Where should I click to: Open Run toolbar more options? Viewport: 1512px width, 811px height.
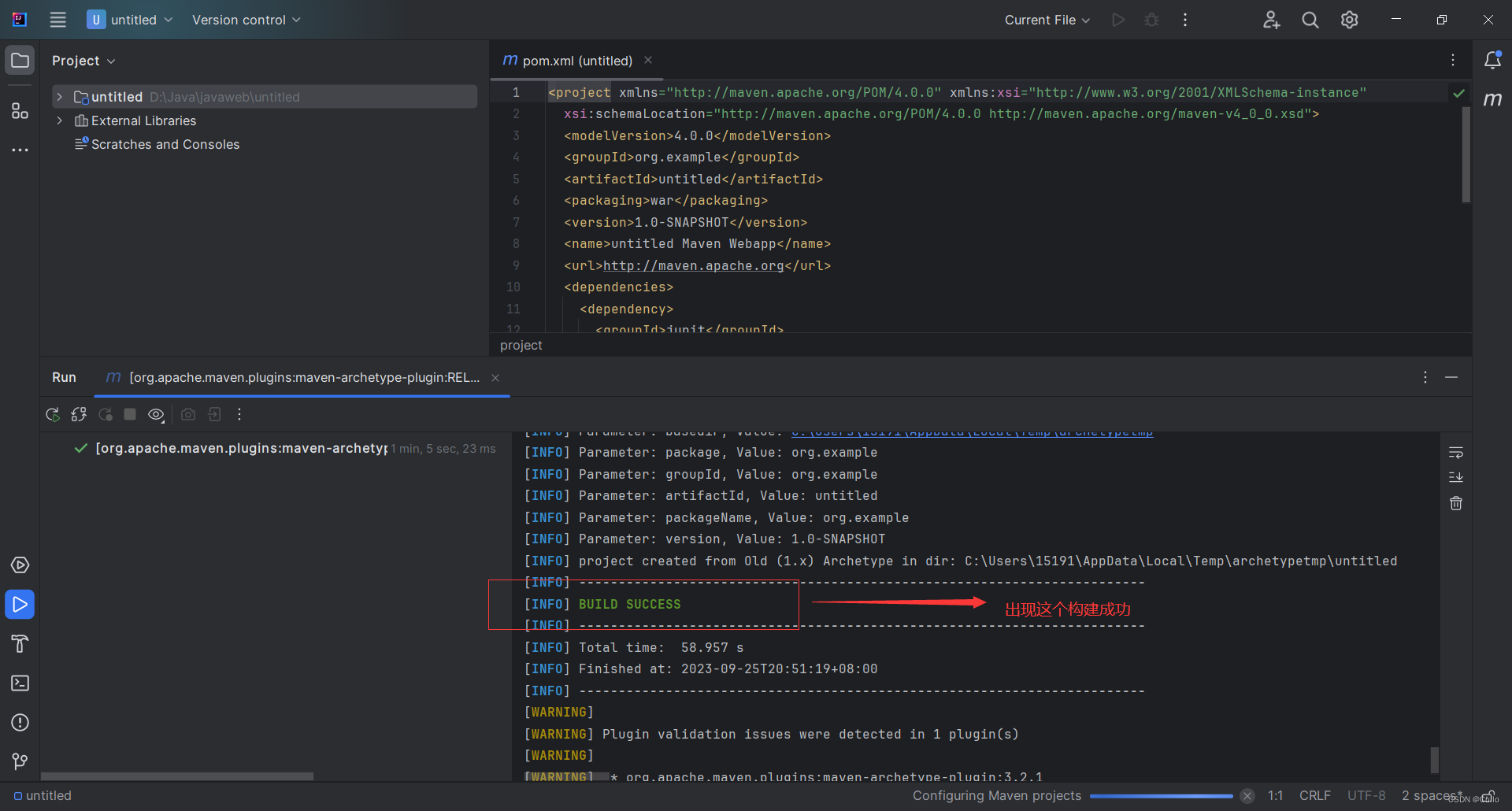[239, 414]
